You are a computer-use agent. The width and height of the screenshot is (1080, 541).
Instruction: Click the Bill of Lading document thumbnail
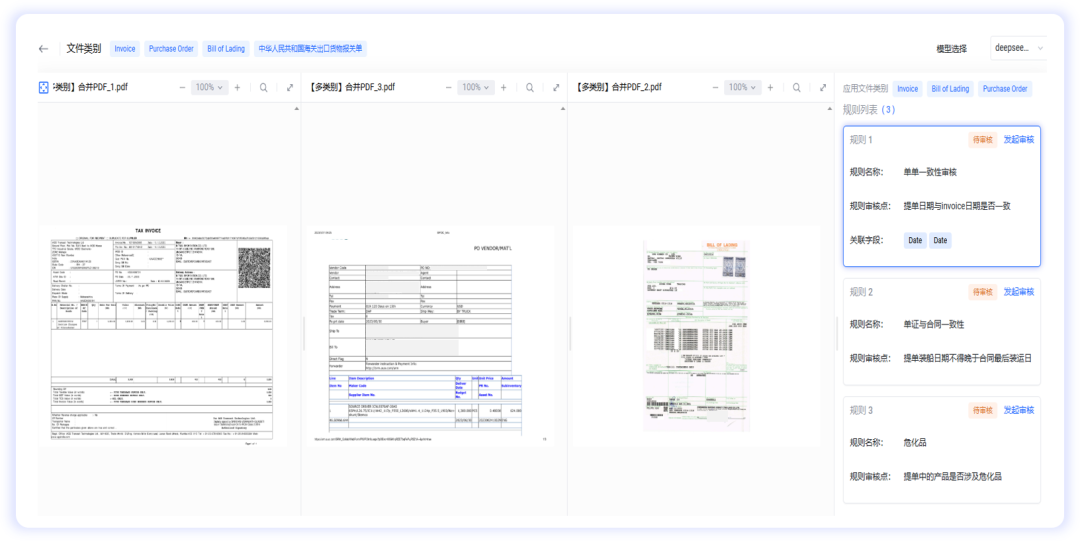696,335
